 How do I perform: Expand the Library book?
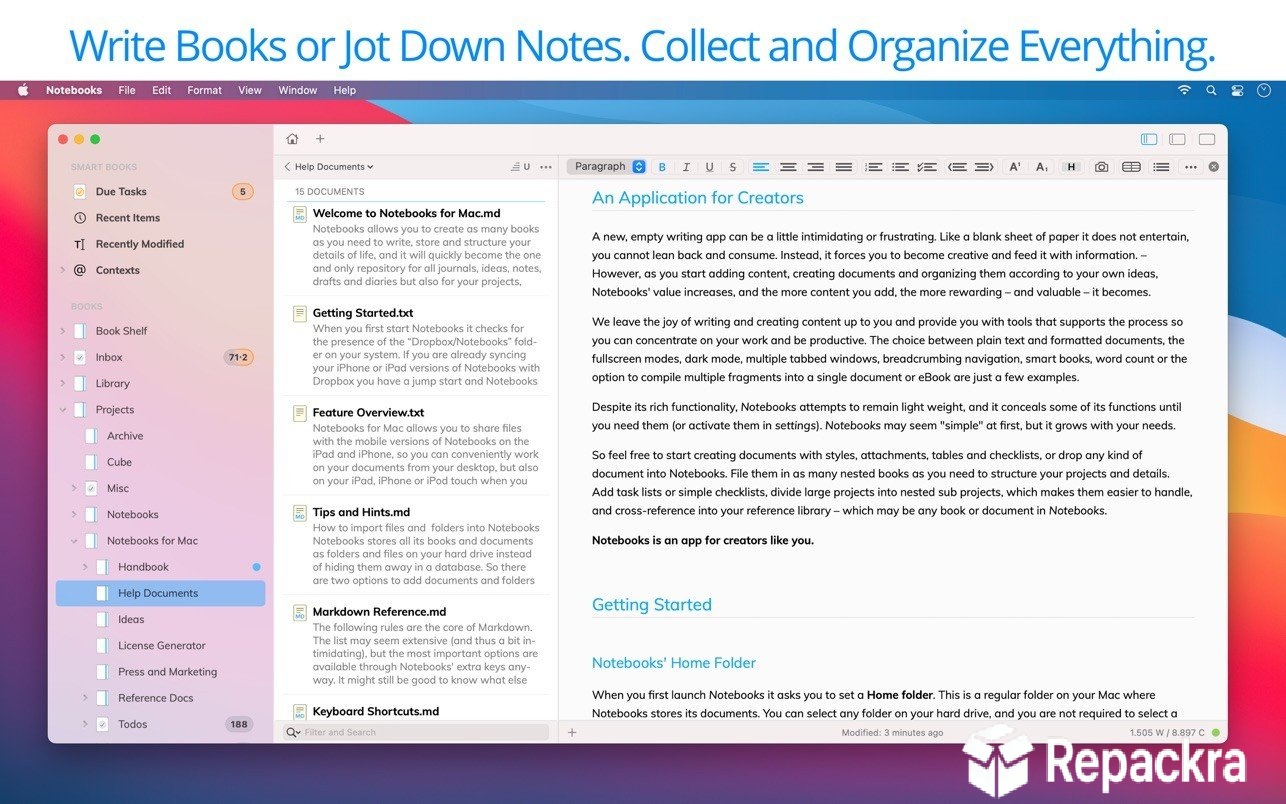tap(62, 383)
